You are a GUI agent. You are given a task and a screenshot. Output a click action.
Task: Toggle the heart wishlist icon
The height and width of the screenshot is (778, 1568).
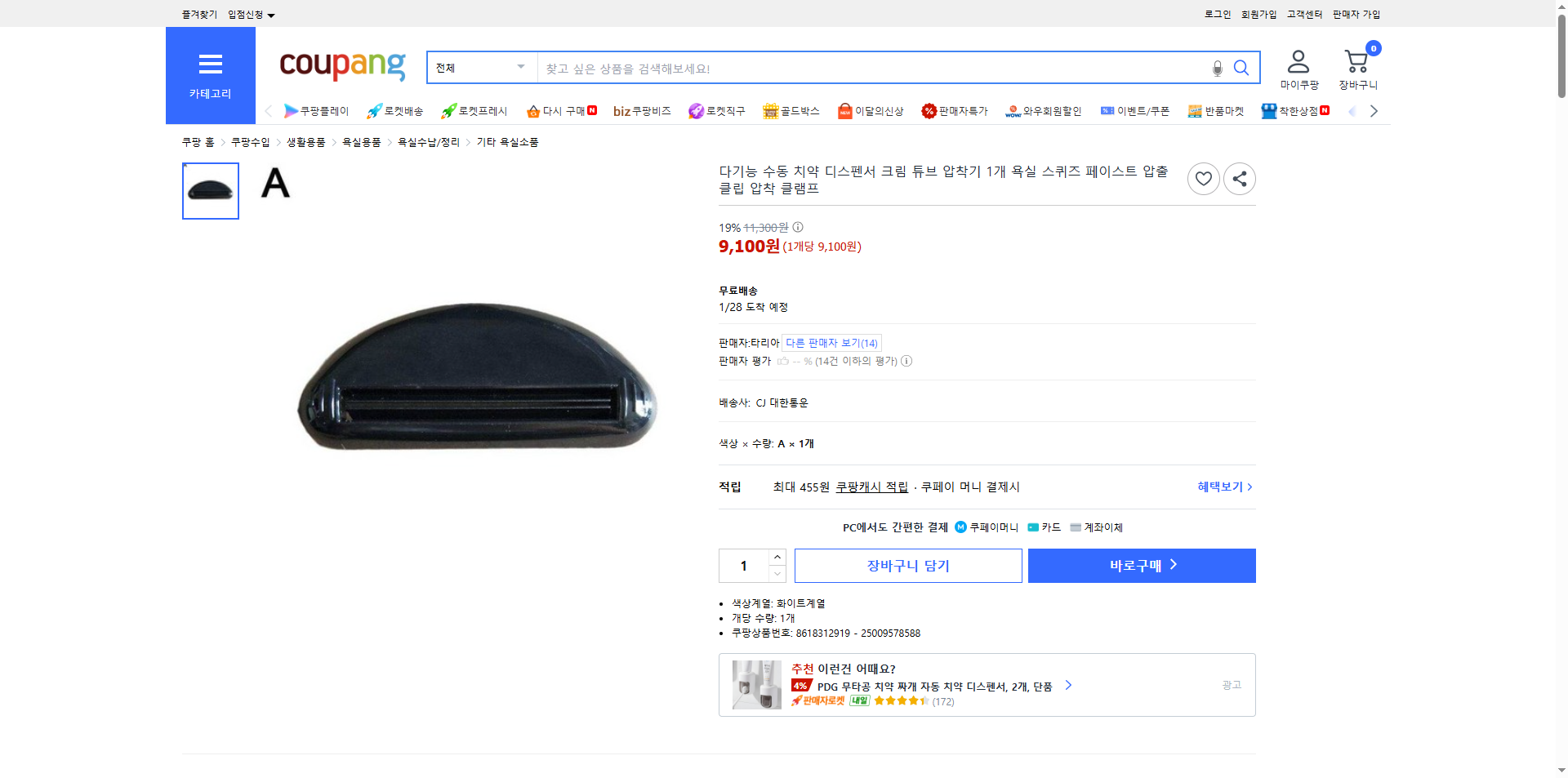1203,178
